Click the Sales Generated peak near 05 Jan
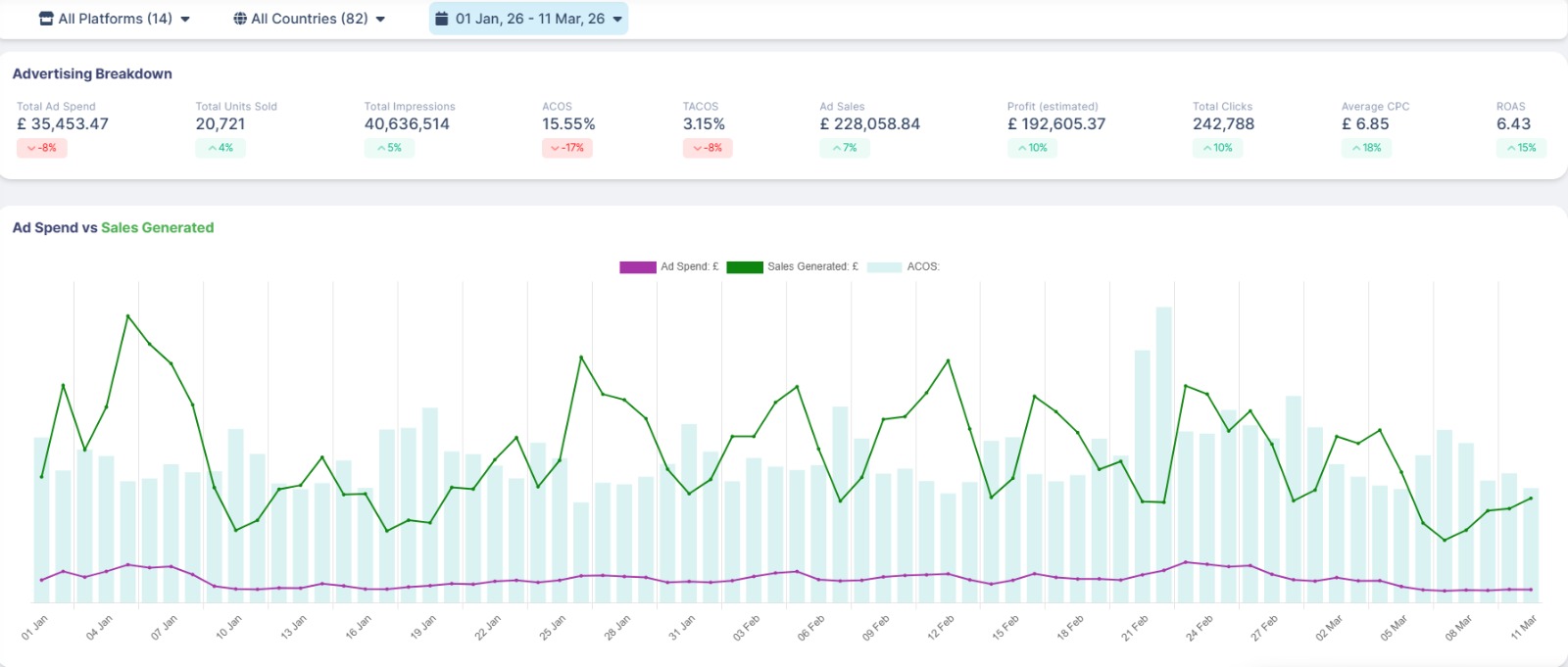Image resolution: width=1568 pixels, height=667 pixels. [128, 316]
